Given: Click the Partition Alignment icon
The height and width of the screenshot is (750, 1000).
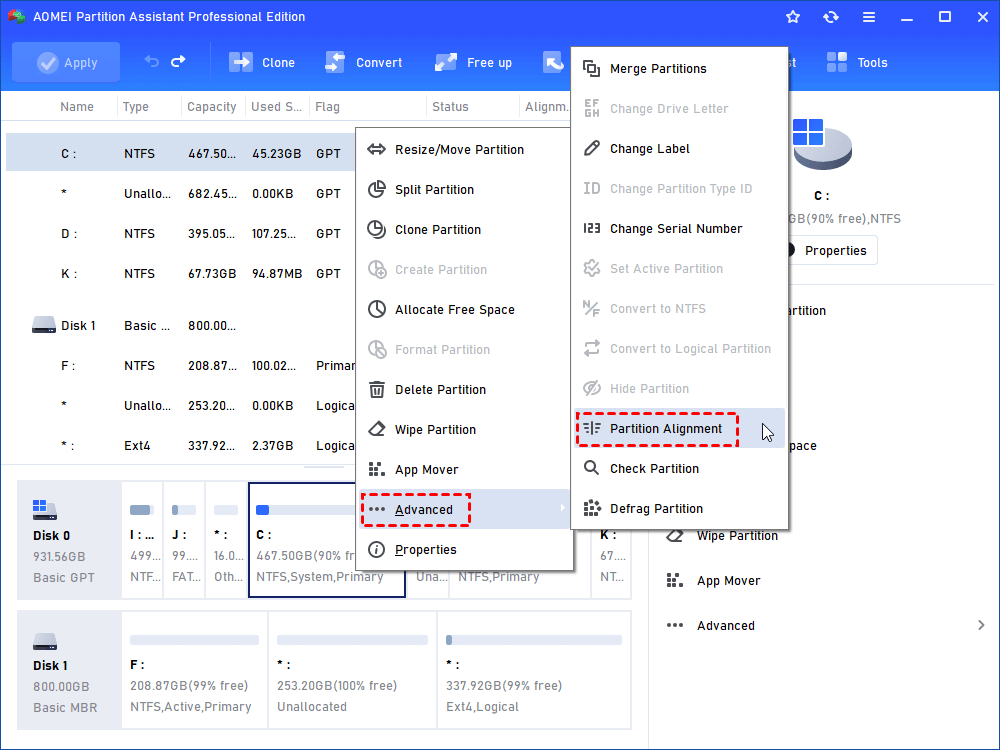Looking at the screenshot, I should pos(592,428).
